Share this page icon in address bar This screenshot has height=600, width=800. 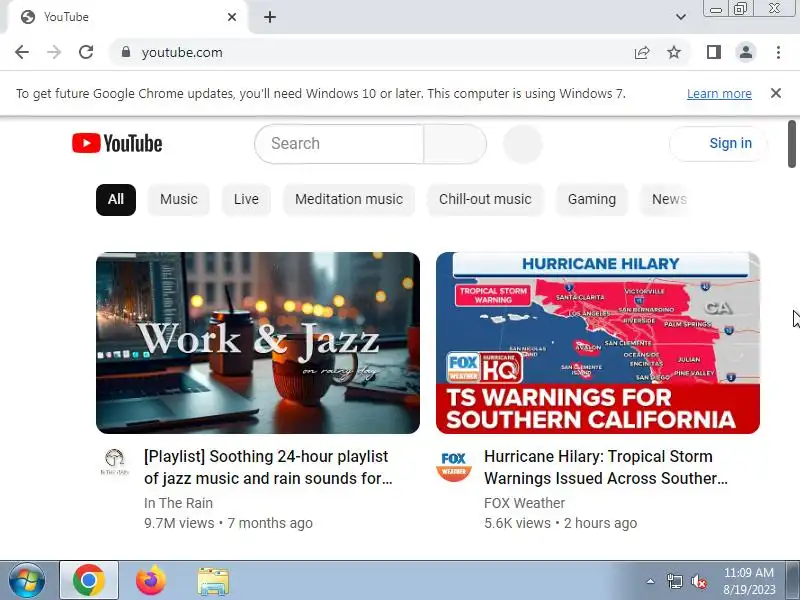pyautogui.click(x=642, y=53)
